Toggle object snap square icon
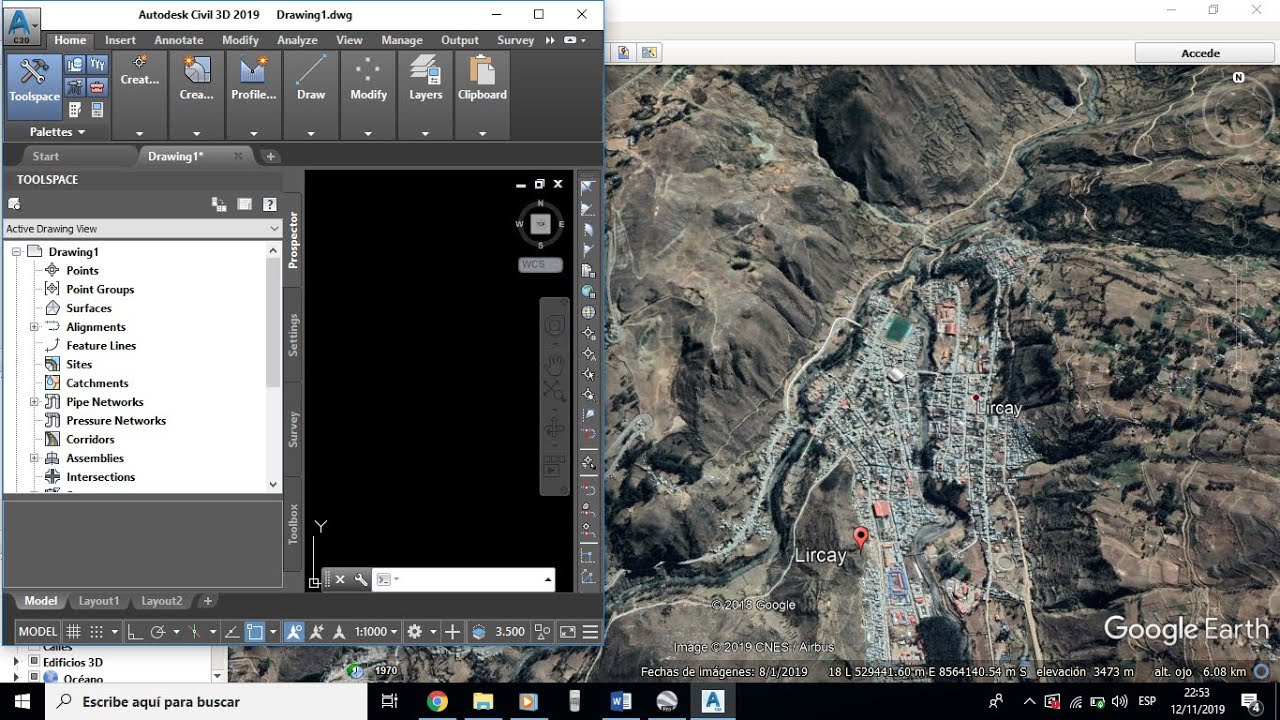 click(255, 632)
